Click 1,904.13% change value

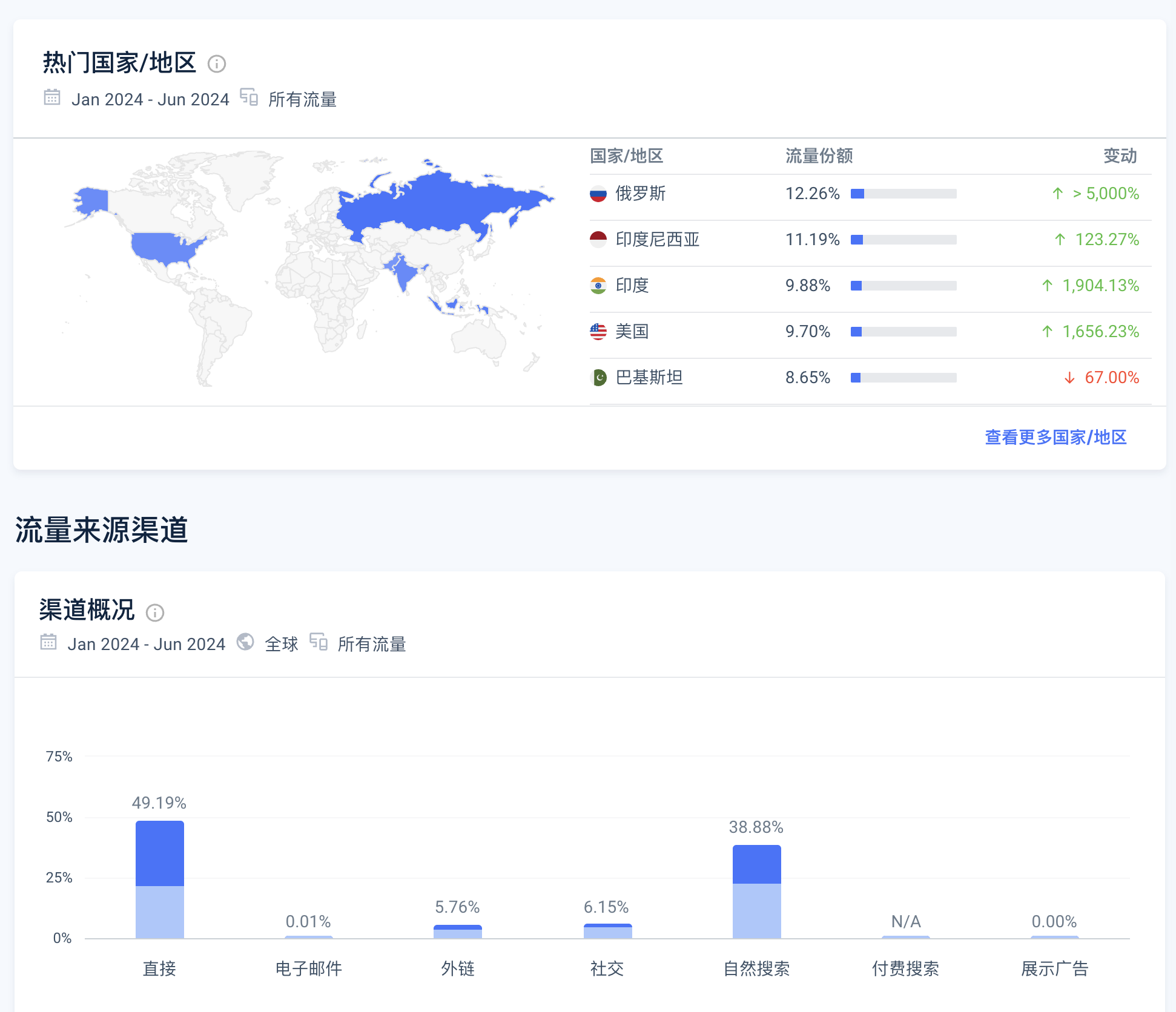pyautogui.click(x=1101, y=286)
